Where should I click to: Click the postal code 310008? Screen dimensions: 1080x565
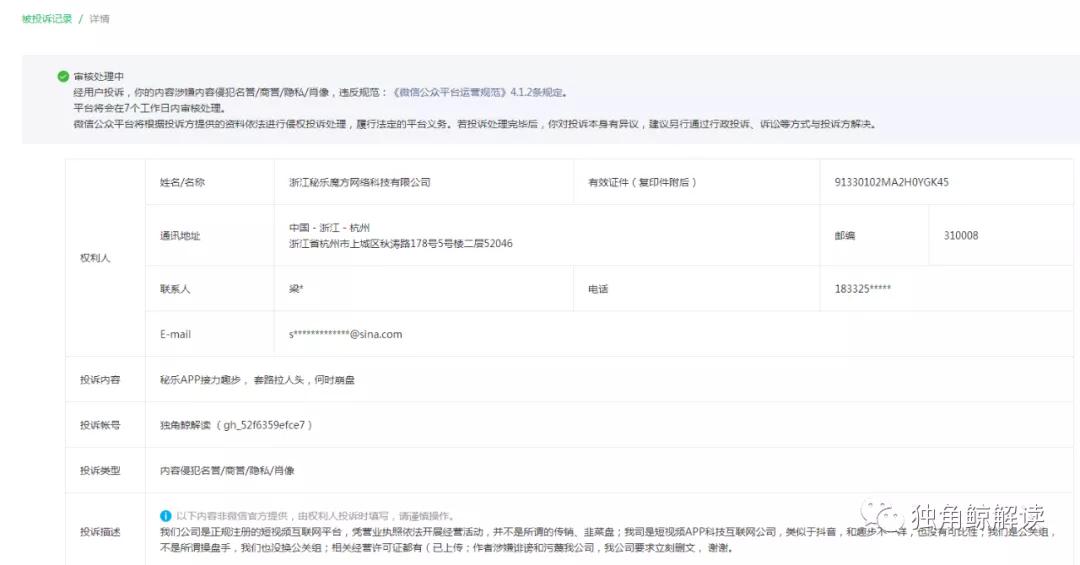(961, 236)
